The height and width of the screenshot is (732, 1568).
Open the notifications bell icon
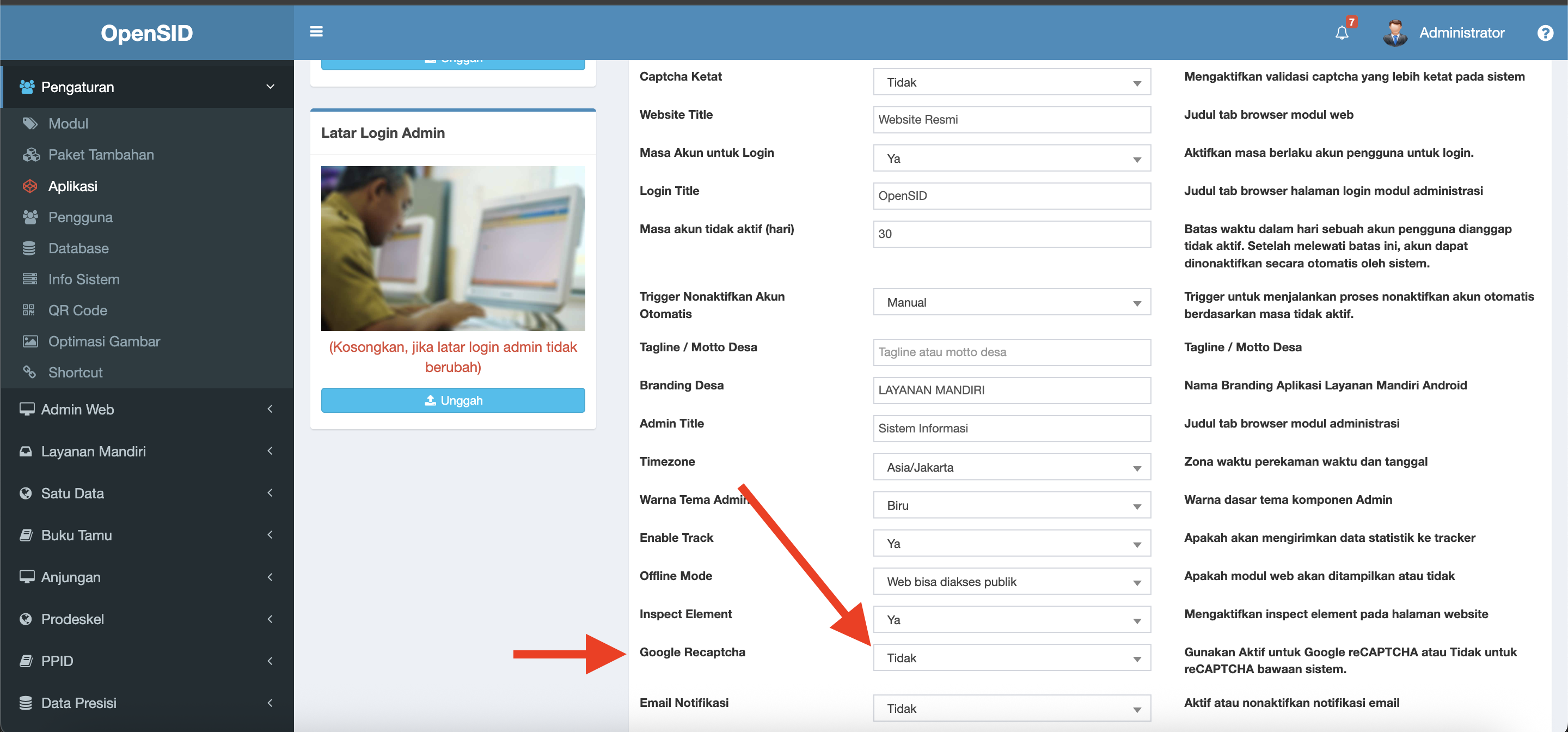point(1342,33)
